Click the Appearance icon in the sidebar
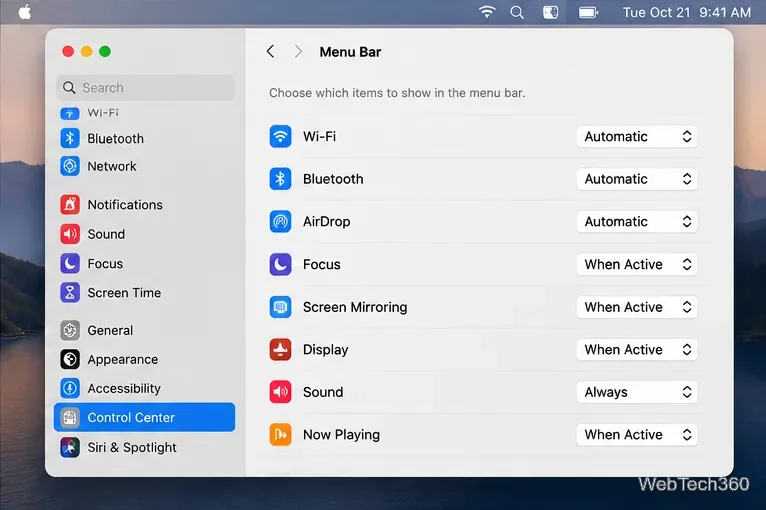This screenshot has height=510, width=766. click(x=70, y=360)
